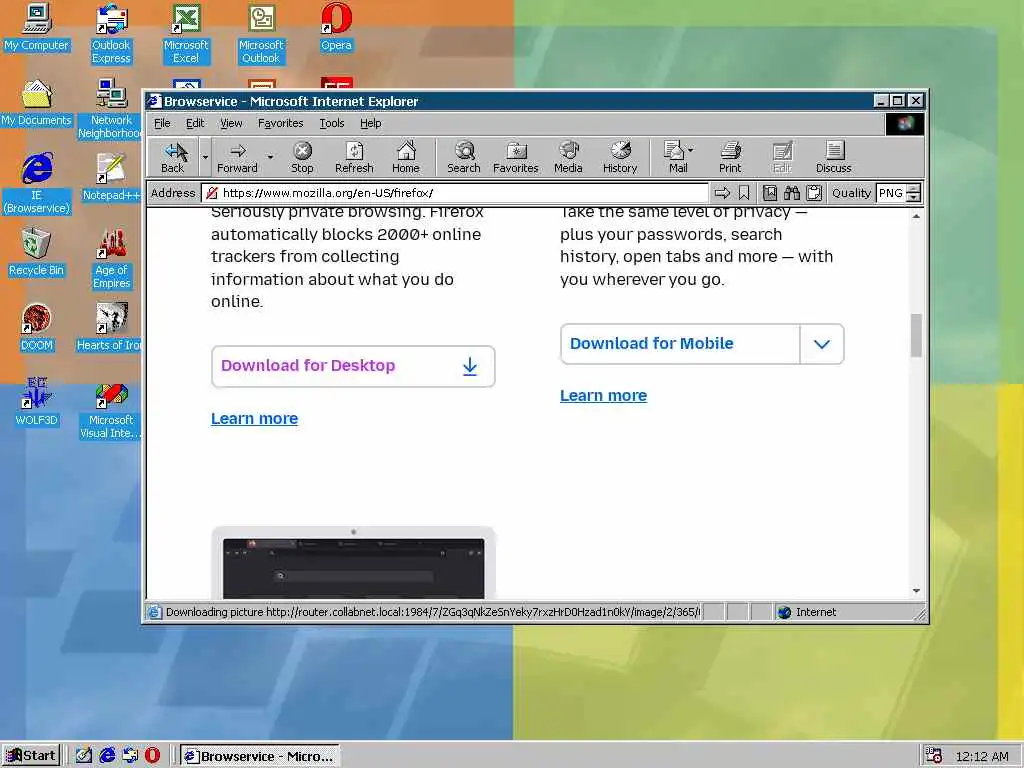Screen dimensions: 1024x768
Task: Expand the Back button history dropdown arrow
Action: [205, 157]
